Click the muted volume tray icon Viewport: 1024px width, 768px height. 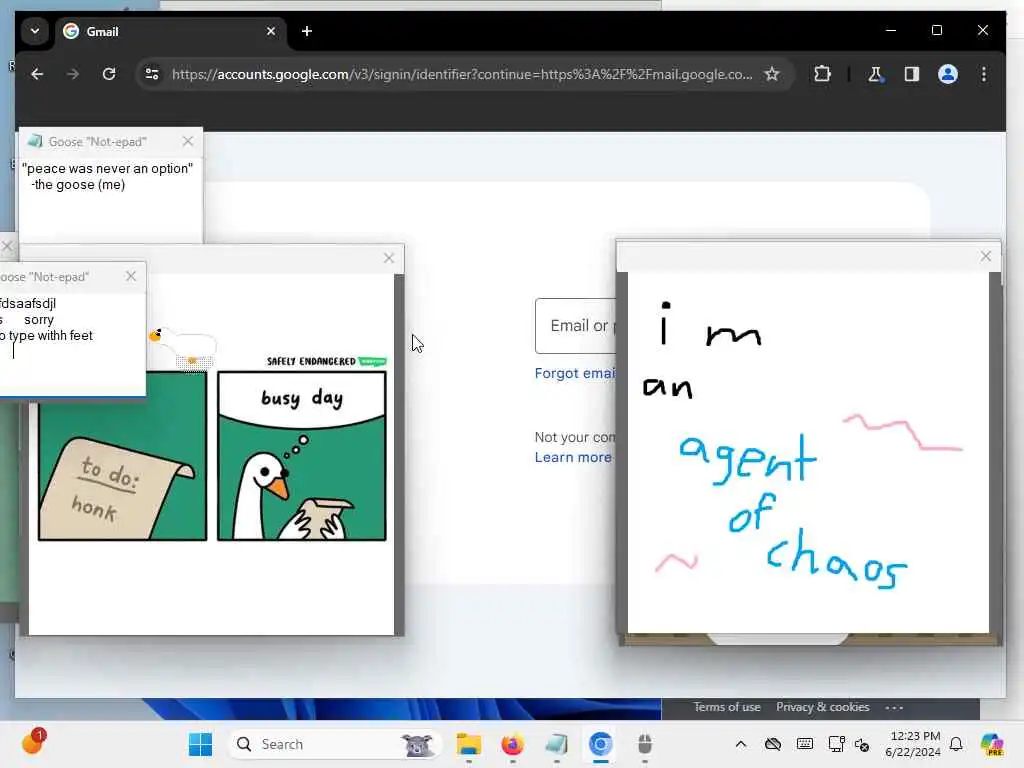tap(862, 744)
